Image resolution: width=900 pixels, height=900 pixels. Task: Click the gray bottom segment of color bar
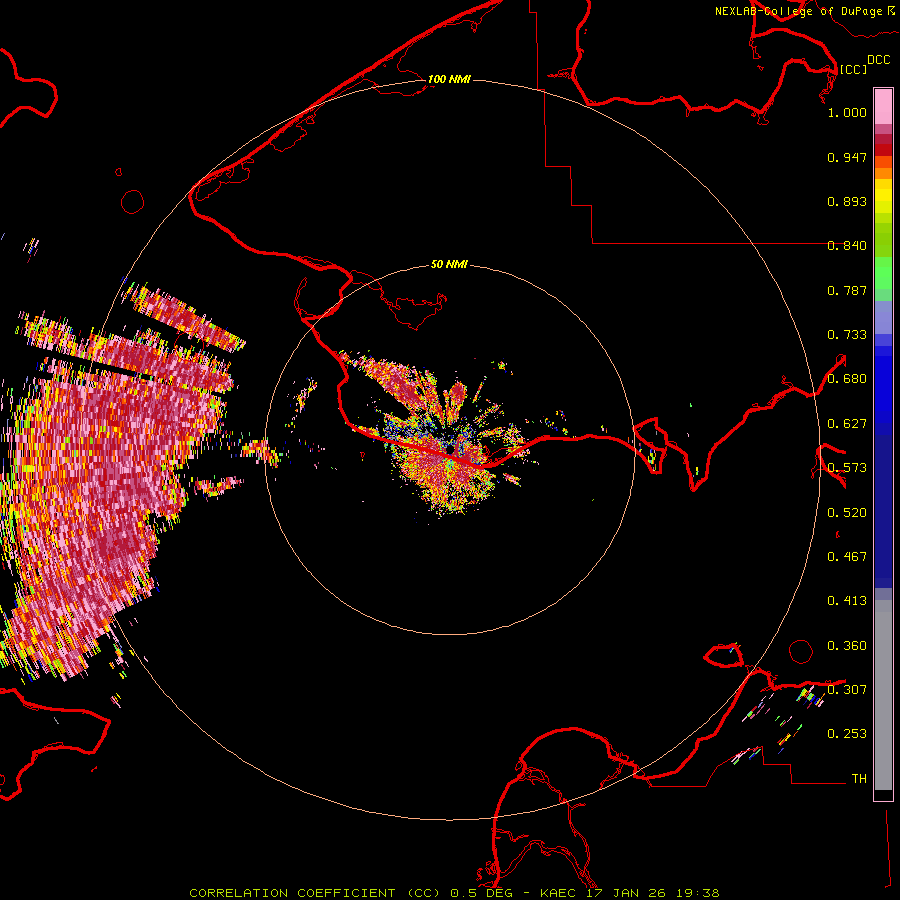tap(883, 695)
